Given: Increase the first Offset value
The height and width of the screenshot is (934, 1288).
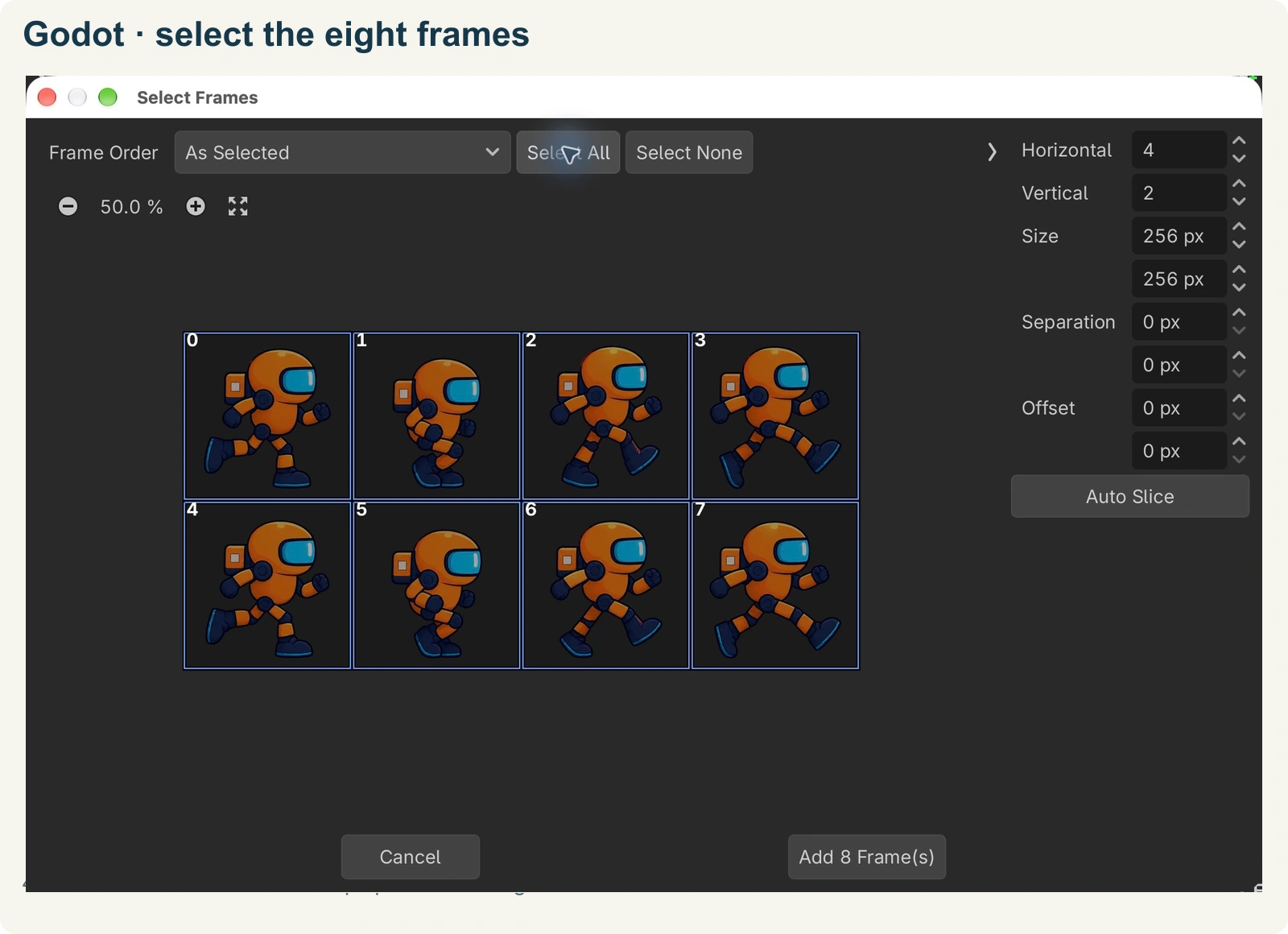Looking at the screenshot, I should (x=1239, y=399).
